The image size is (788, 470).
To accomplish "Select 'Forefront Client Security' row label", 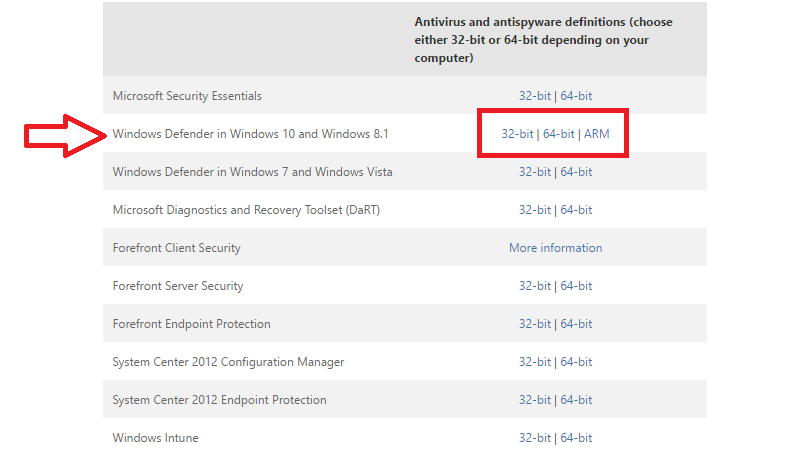I will click(x=176, y=248).
